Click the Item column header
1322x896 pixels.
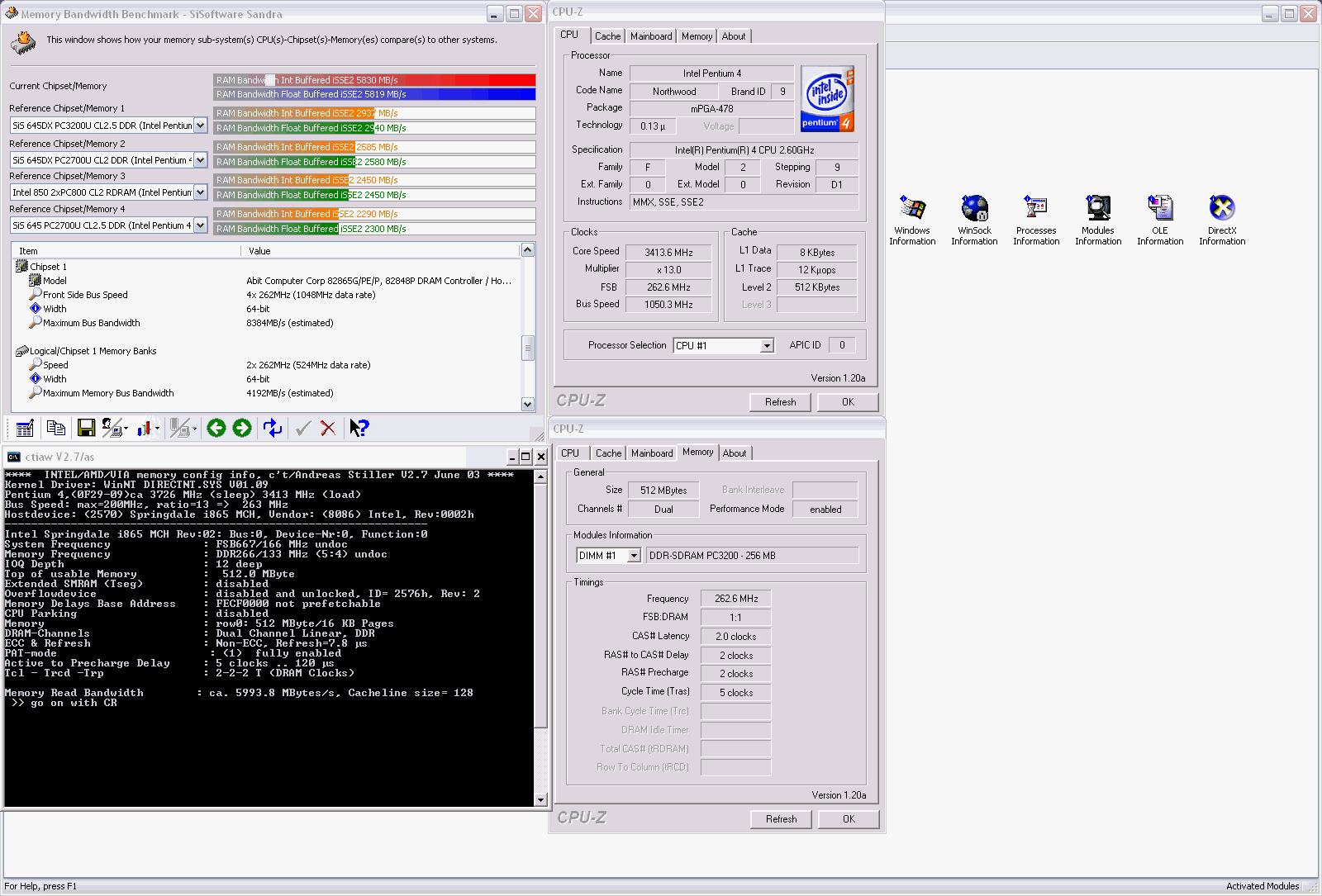(x=126, y=251)
